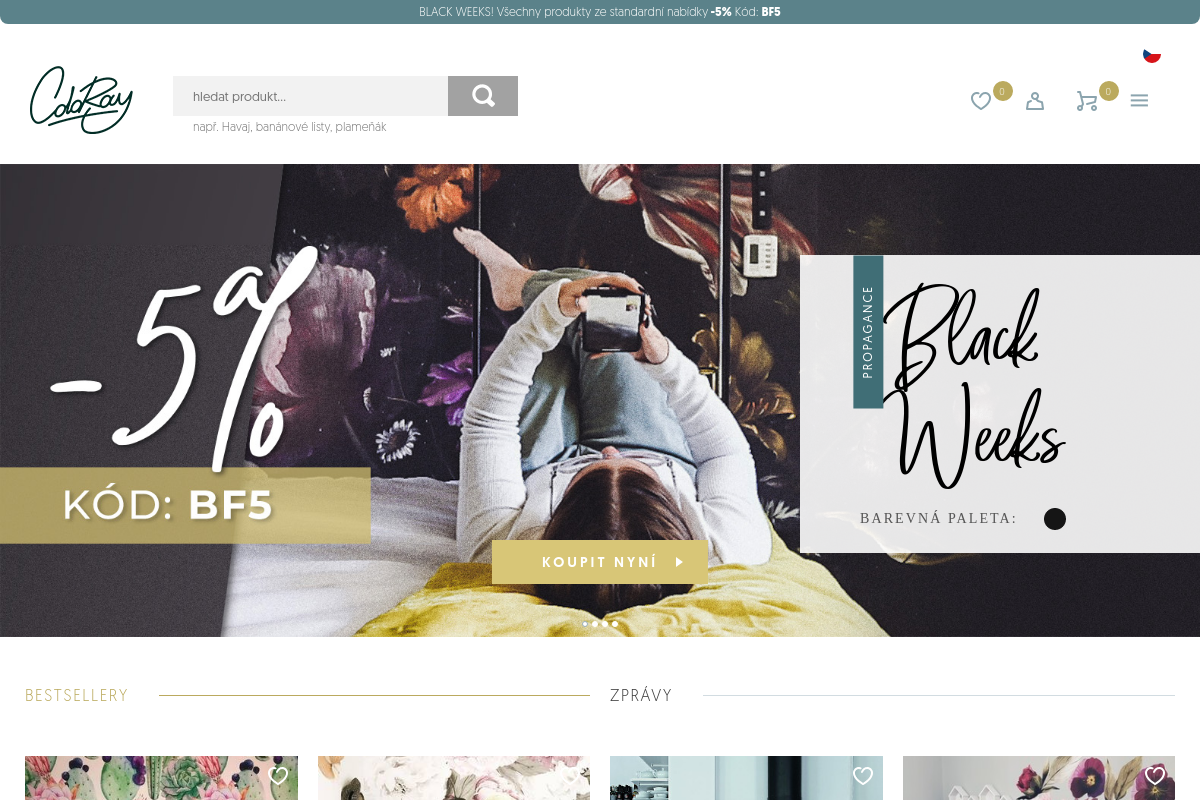Click the magnifier search button
Image resolution: width=1200 pixels, height=800 pixels.
click(483, 96)
